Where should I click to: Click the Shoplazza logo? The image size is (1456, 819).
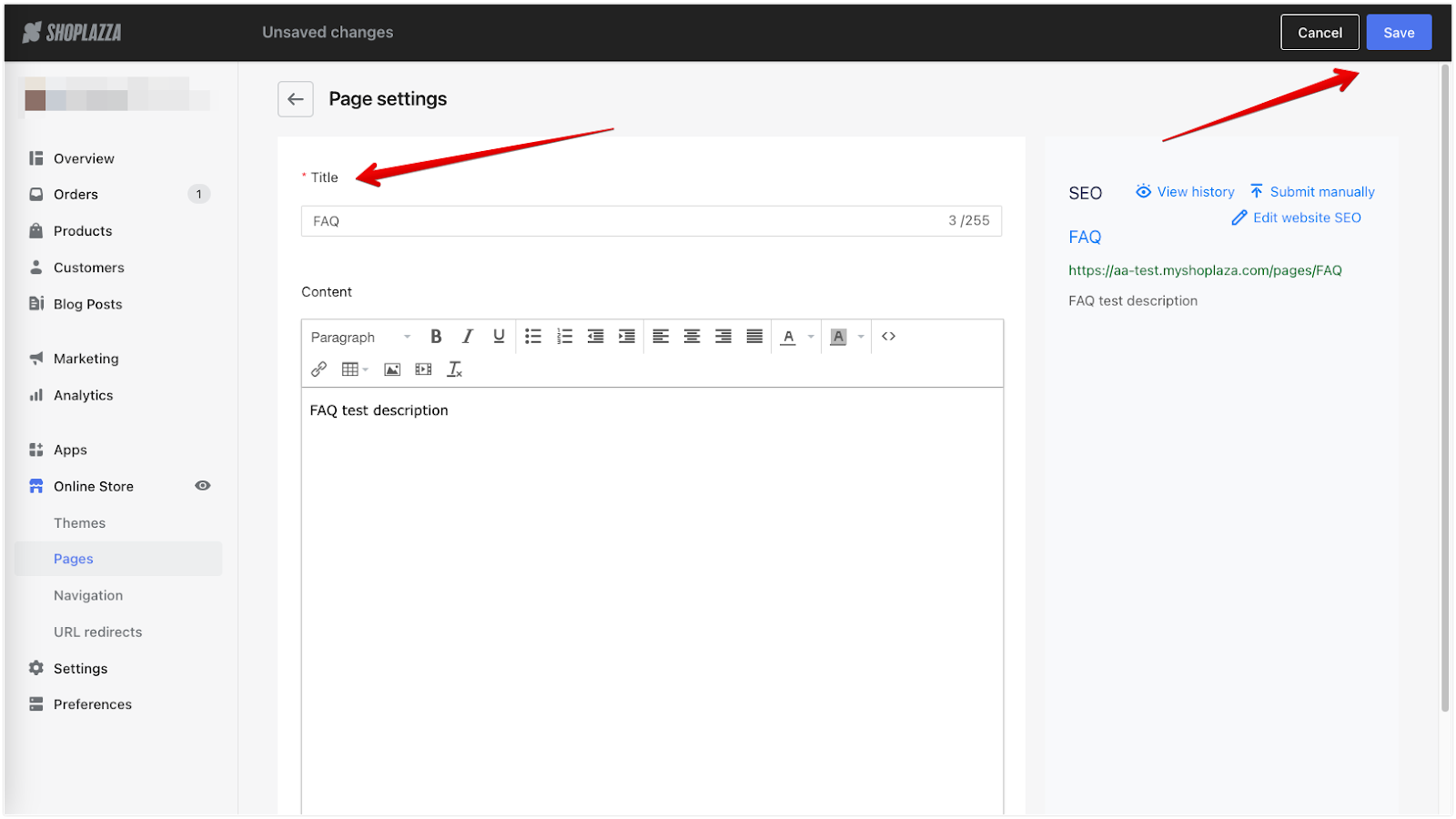(x=72, y=33)
